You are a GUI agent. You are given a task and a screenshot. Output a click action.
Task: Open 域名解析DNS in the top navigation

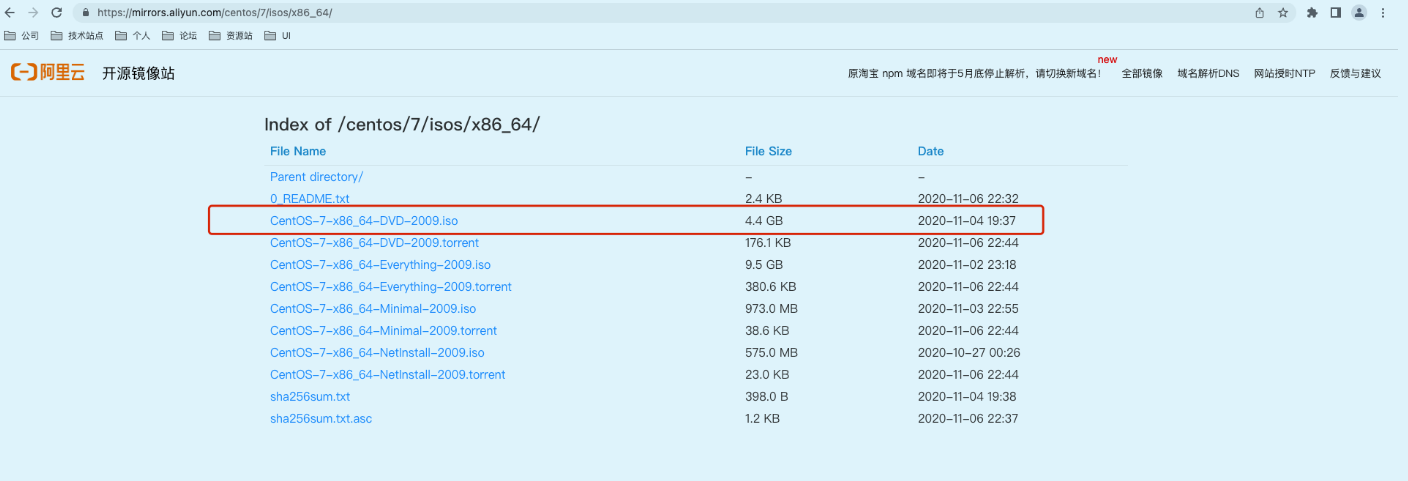(1207, 74)
